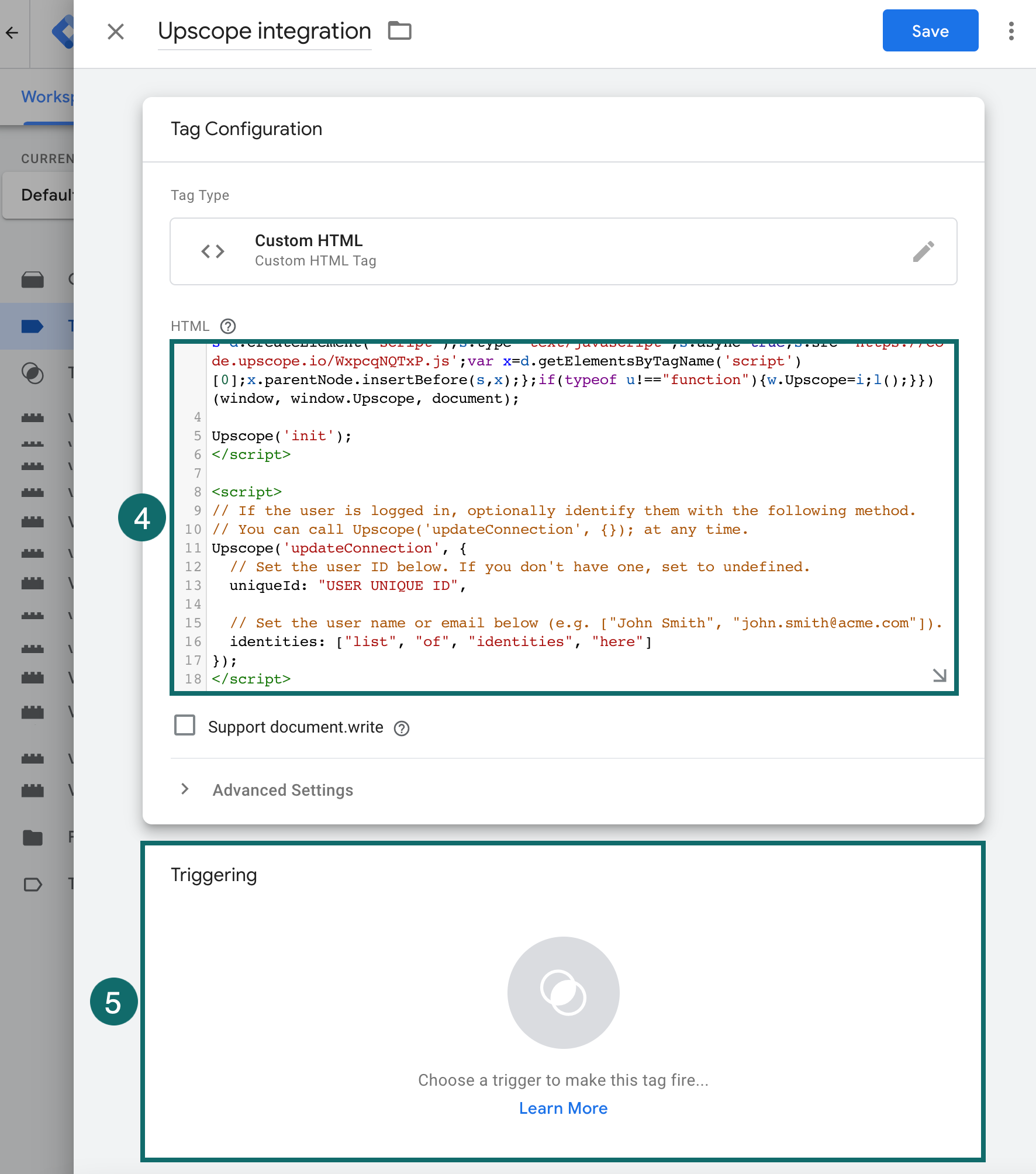Click the Upscope integration tag name field

pos(264,32)
